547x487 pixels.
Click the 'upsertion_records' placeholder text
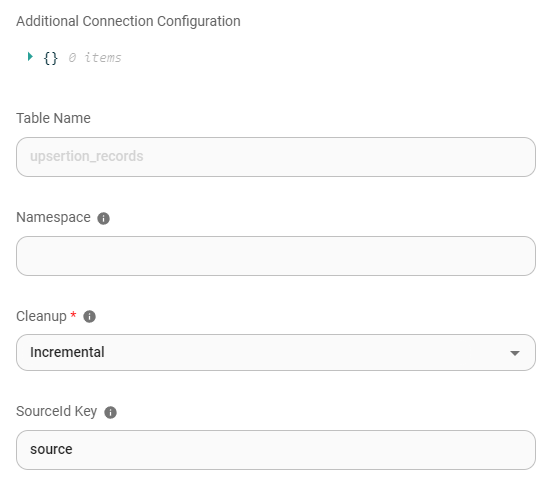tap(87, 156)
